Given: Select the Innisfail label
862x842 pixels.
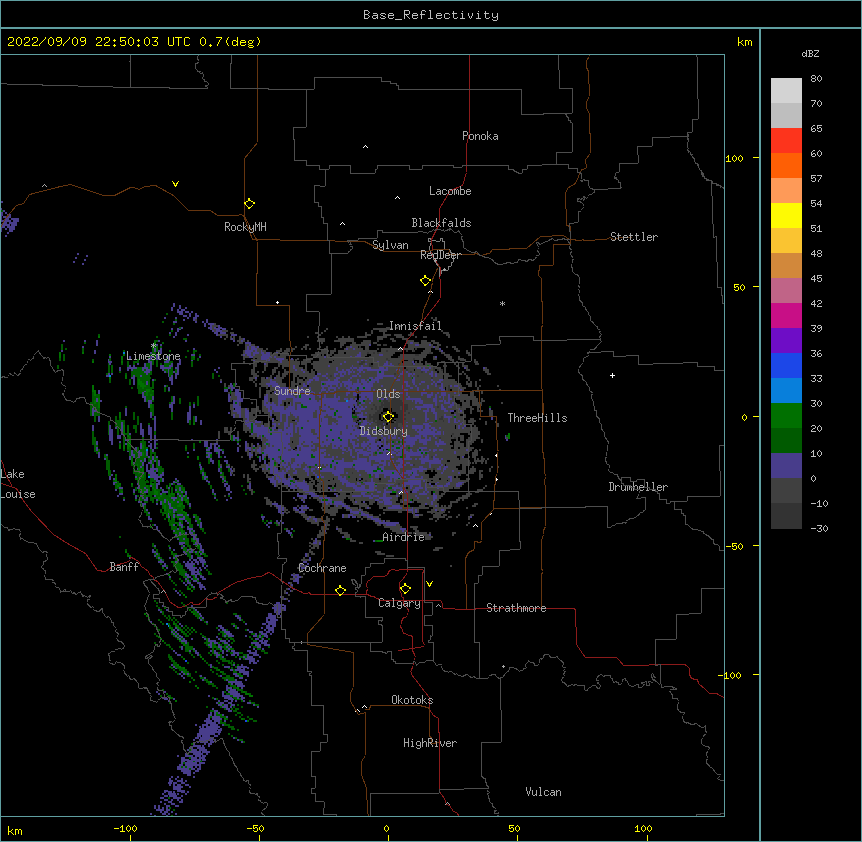Looking at the screenshot, I should tap(415, 326).
